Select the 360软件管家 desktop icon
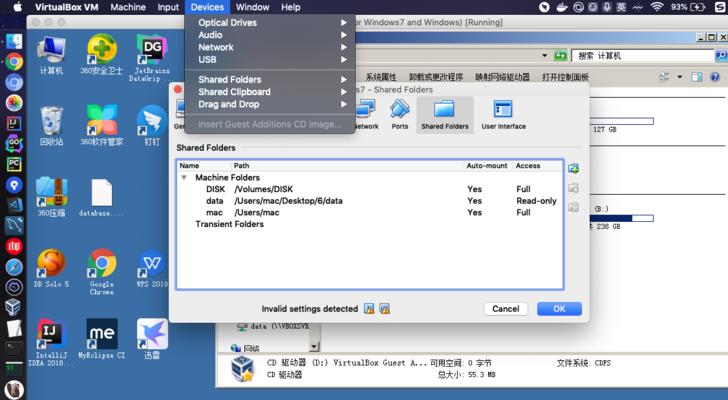Screen dimensions: 728x400 tap(102, 125)
